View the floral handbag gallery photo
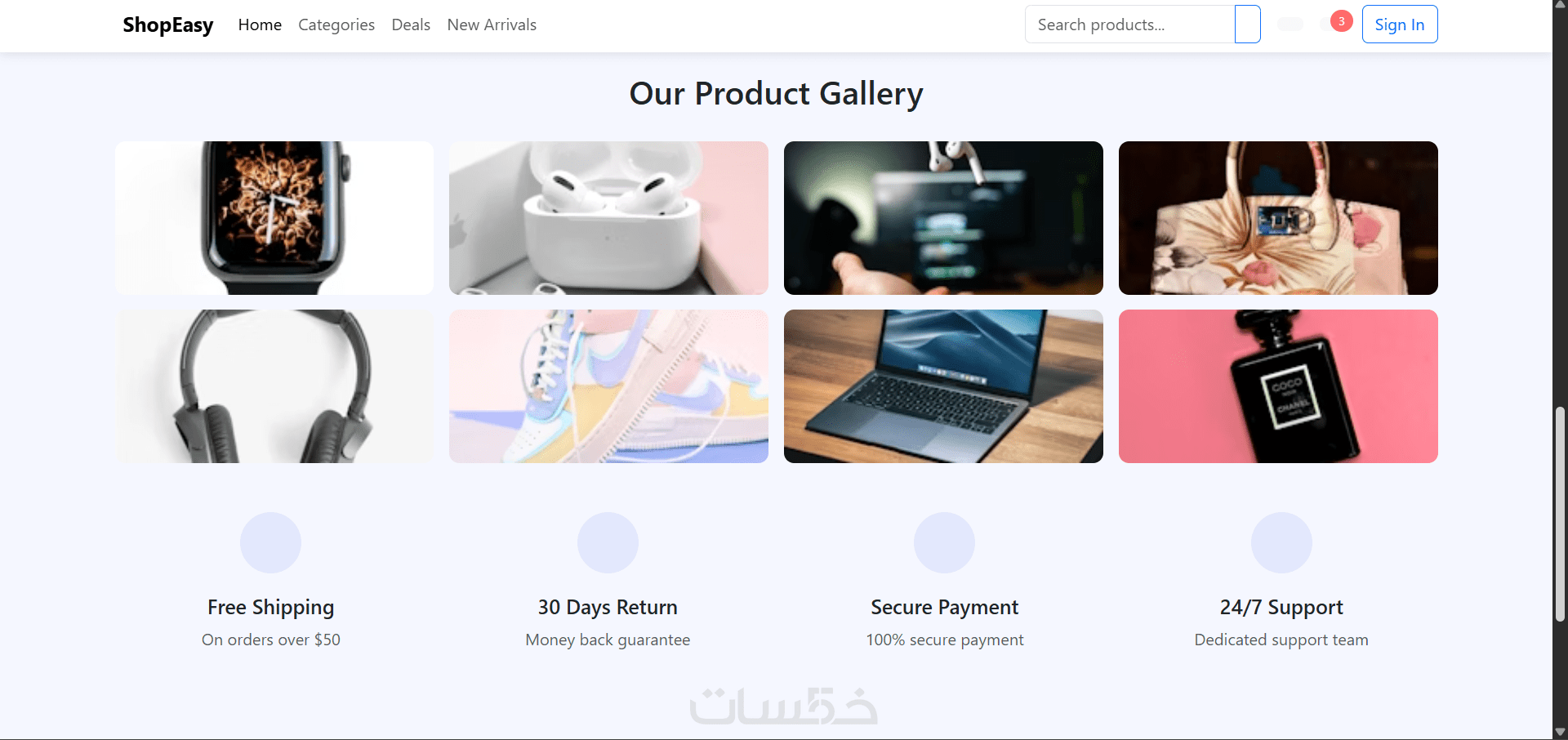 pos(1278,218)
